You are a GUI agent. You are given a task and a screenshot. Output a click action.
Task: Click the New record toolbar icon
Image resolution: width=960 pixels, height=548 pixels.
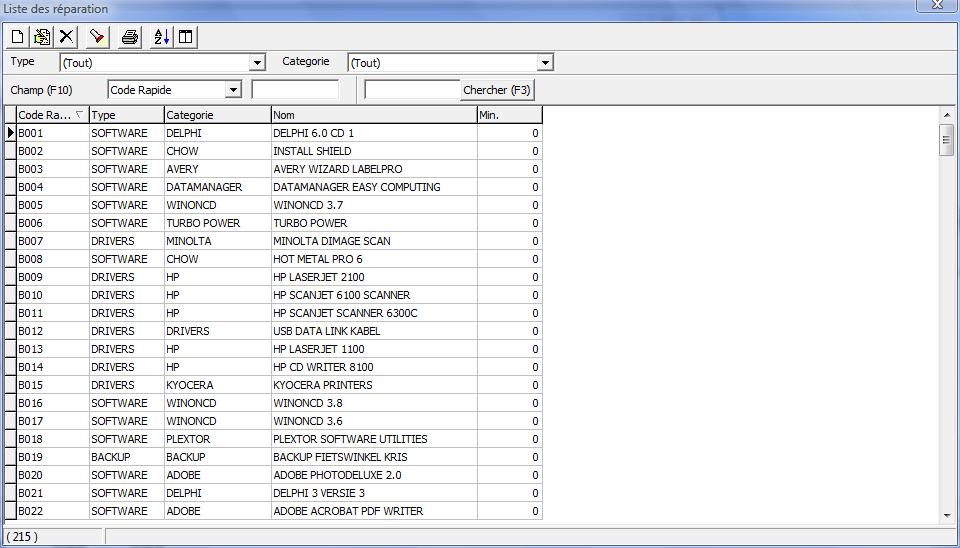click(x=17, y=37)
